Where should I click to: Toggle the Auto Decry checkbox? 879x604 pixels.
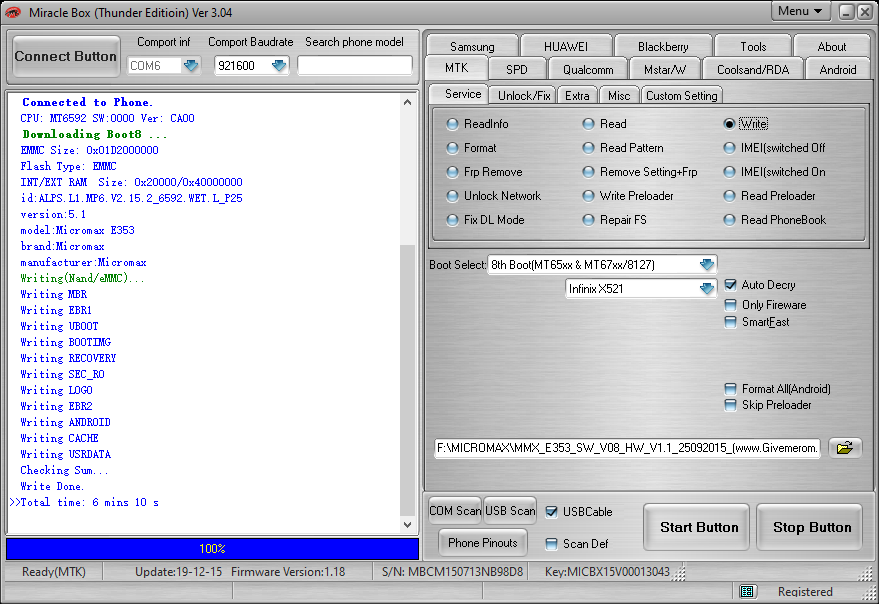tap(730, 285)
